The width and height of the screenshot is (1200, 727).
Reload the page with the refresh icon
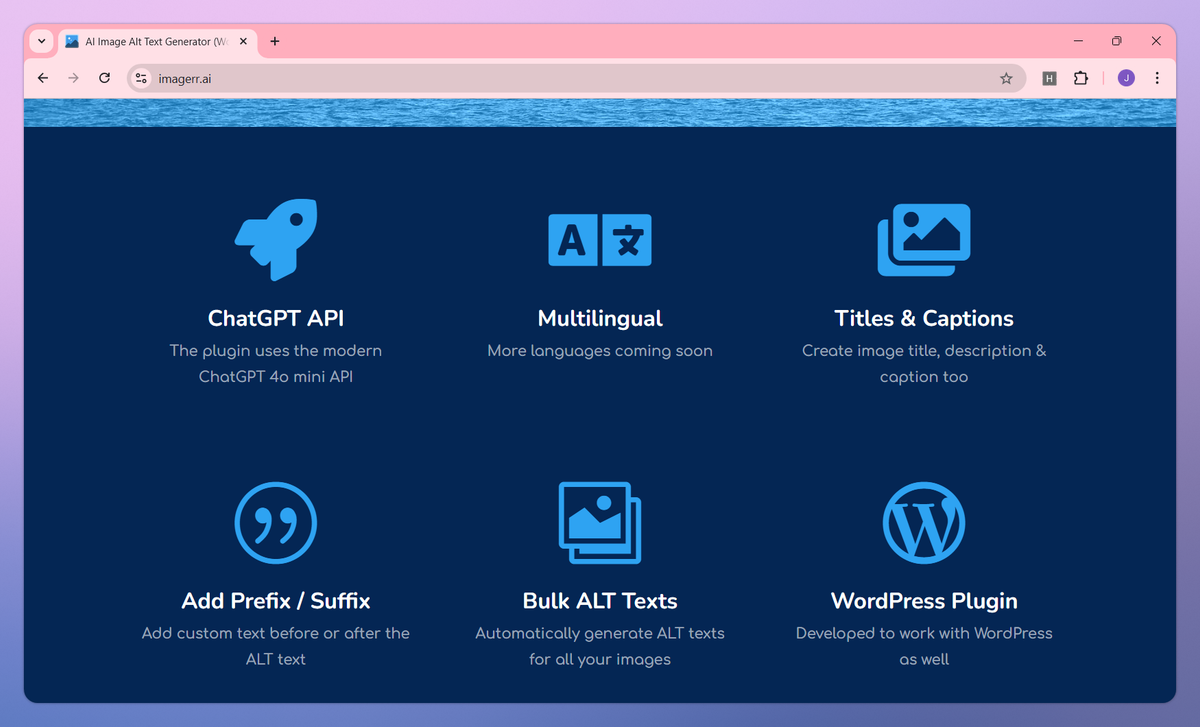click(x=104, y=78)
